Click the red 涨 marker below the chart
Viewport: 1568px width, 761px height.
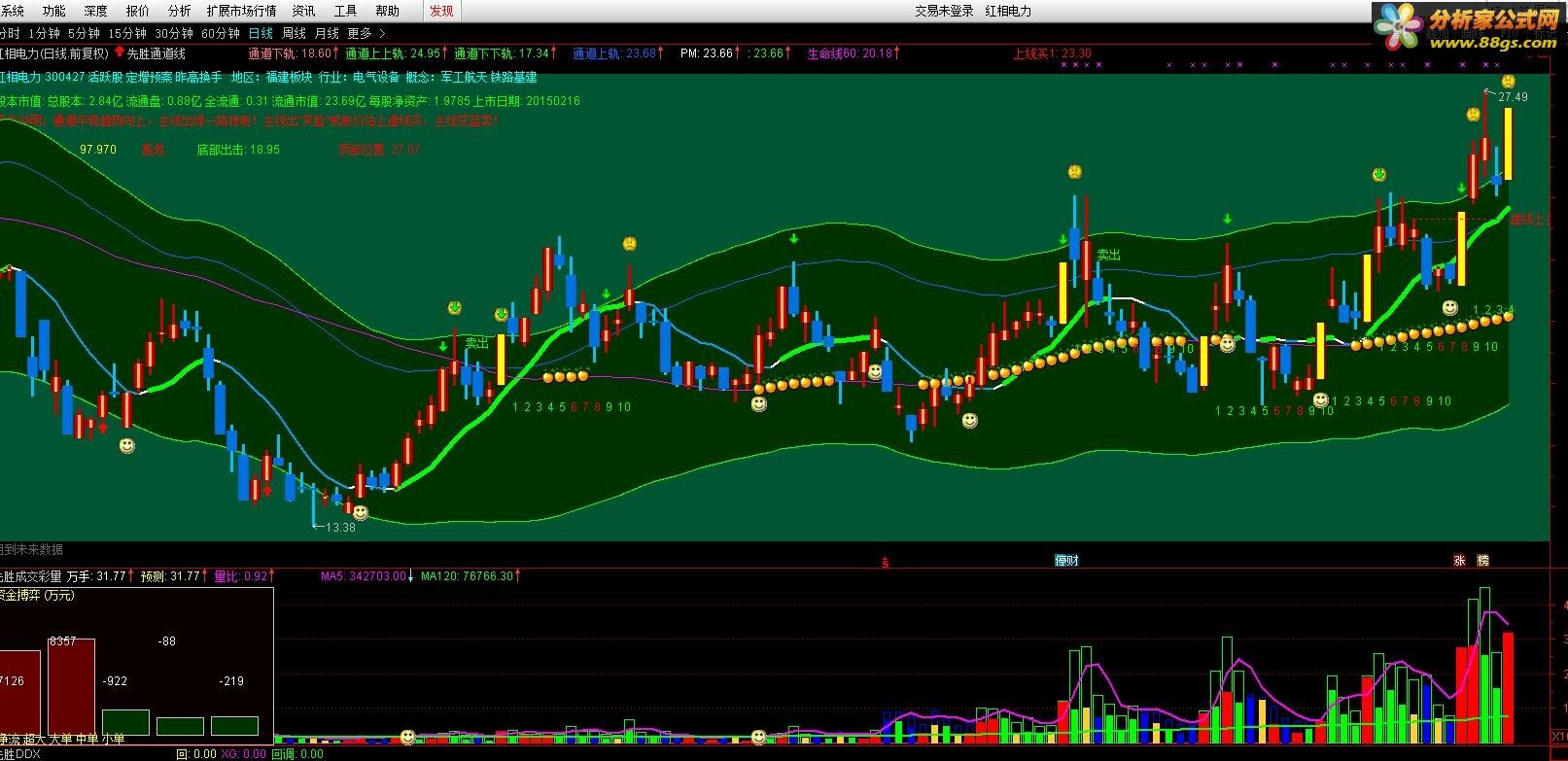pos(1458,560)
